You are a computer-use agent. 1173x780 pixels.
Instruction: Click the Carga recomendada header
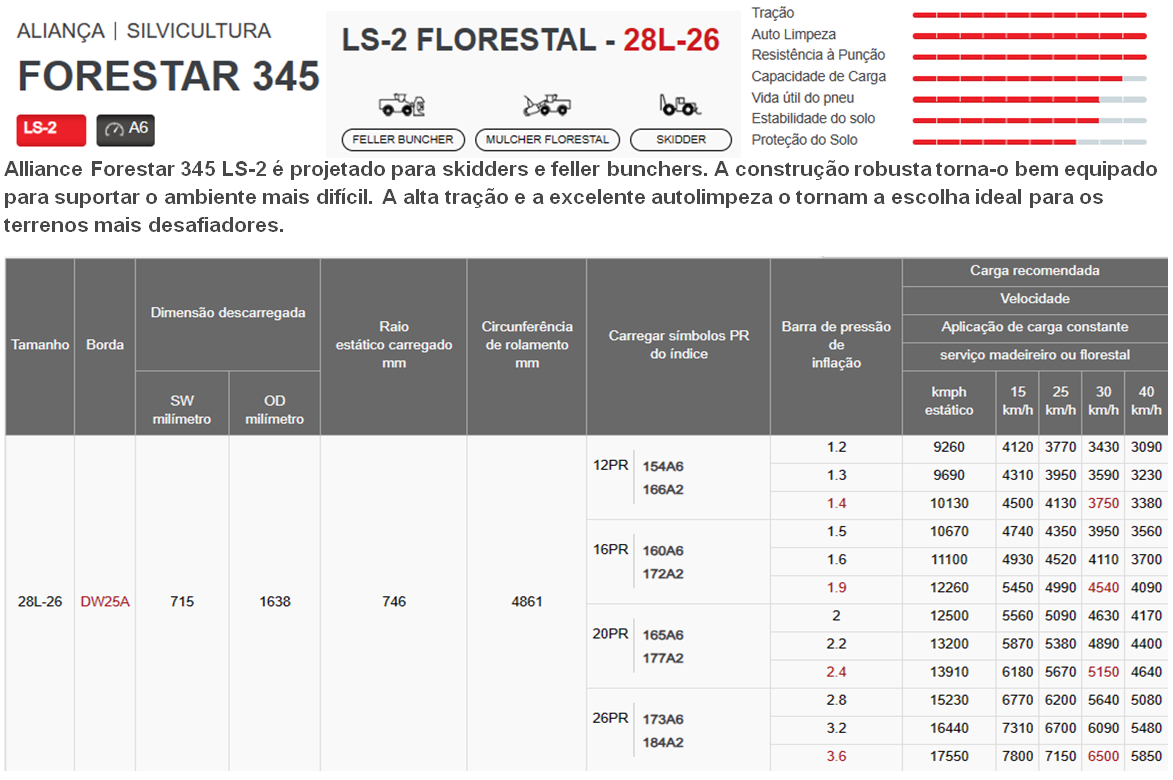(x=1035, y=271)
